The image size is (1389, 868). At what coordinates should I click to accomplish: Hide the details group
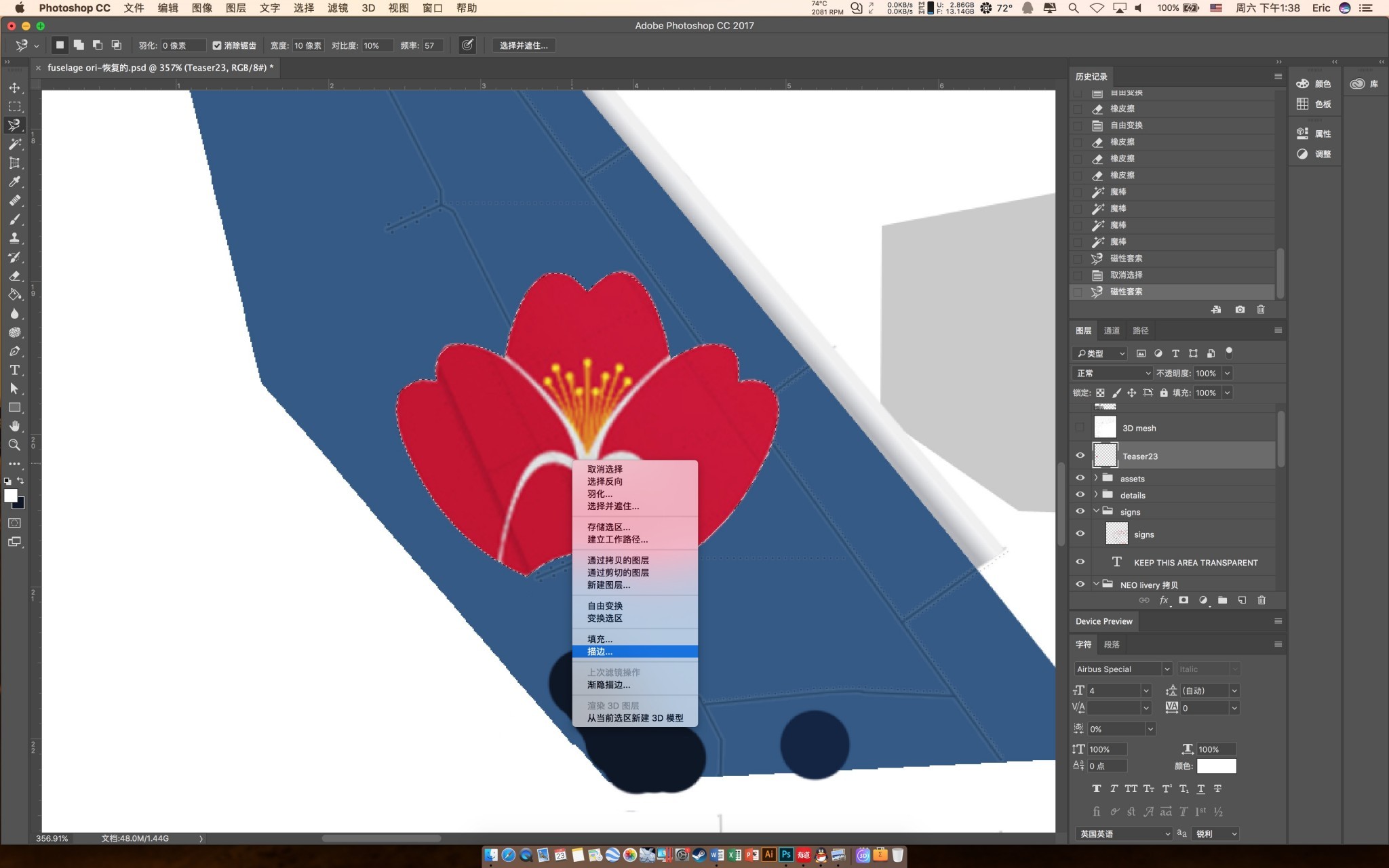[1080, 495]
